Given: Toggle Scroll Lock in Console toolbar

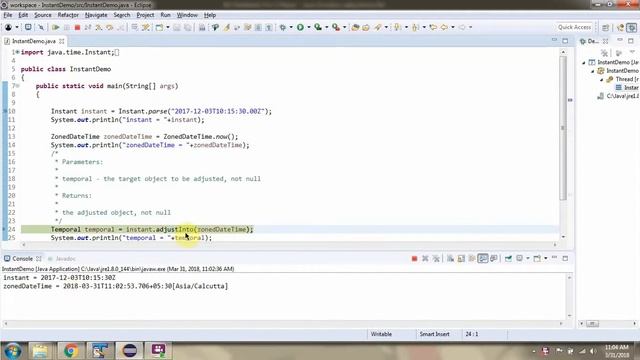Looking at the screenshot, I should point(461,258).
